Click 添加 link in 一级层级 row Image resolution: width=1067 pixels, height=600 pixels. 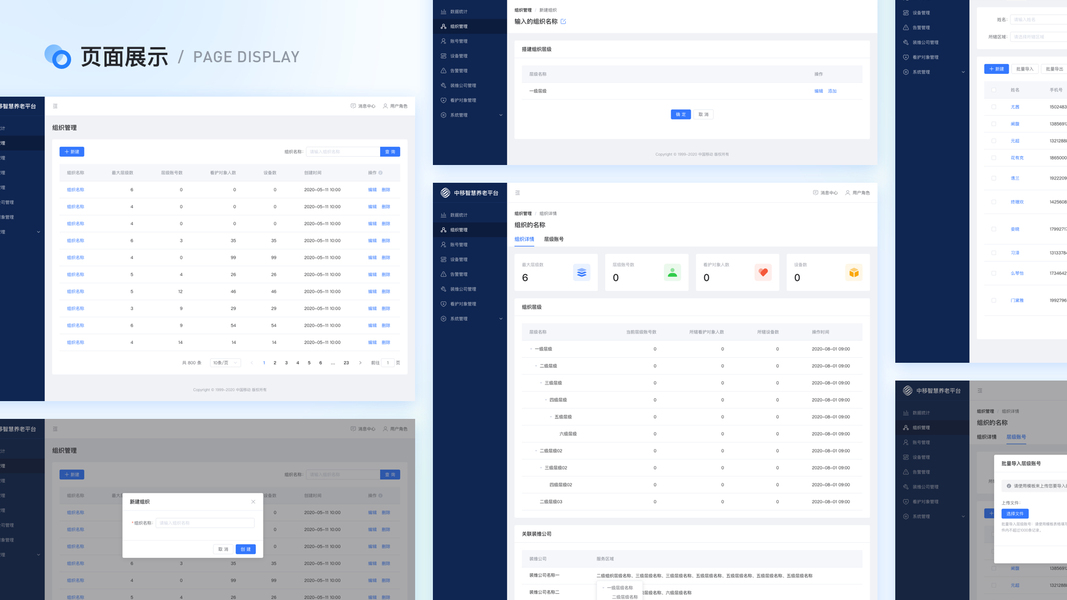tap(832, 91)
